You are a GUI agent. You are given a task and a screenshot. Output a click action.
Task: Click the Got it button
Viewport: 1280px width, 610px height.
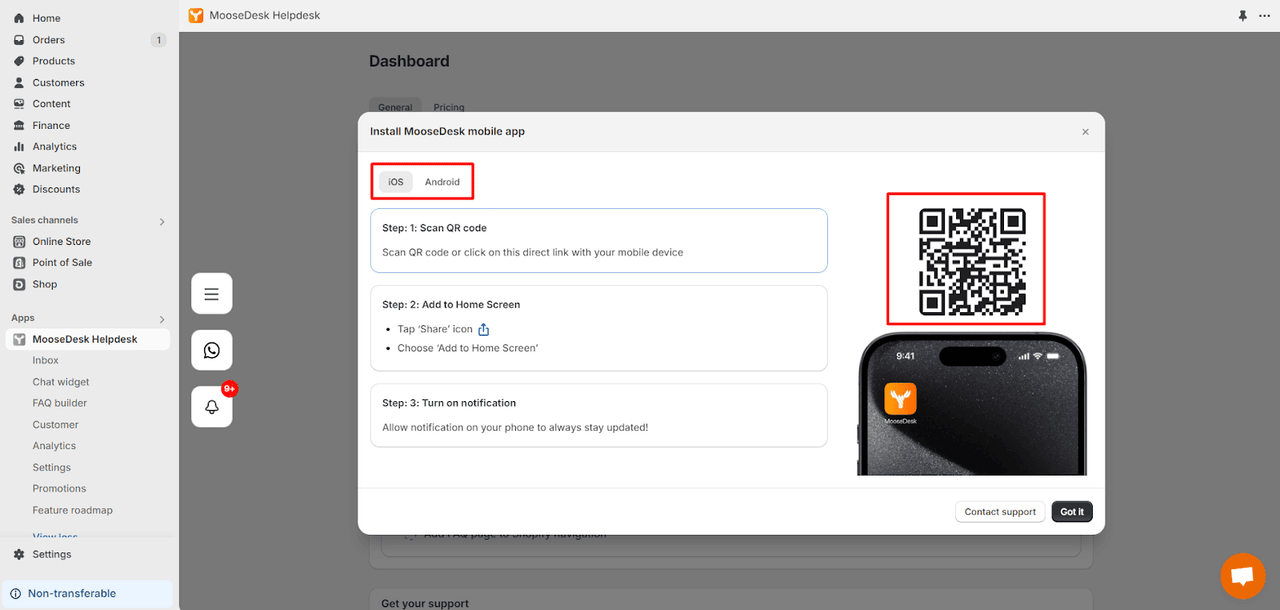tap(1072, 512)
